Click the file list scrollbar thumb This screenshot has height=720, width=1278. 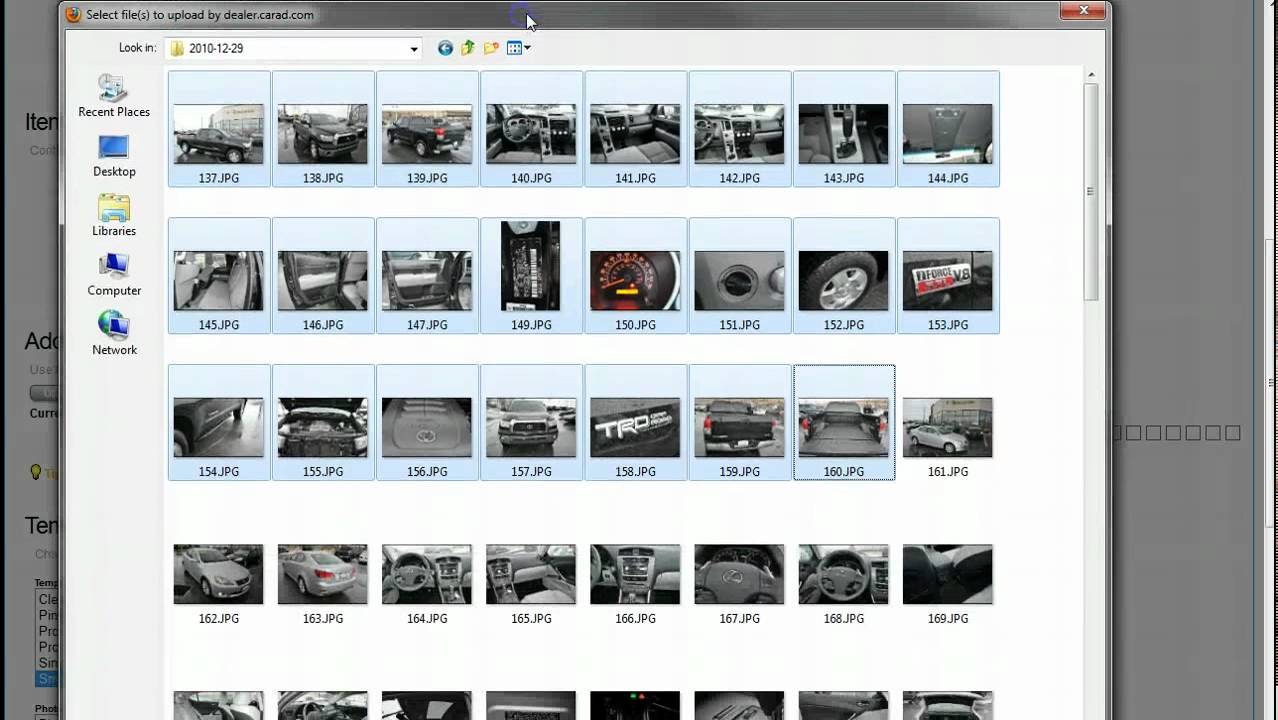click(1091, 191)
